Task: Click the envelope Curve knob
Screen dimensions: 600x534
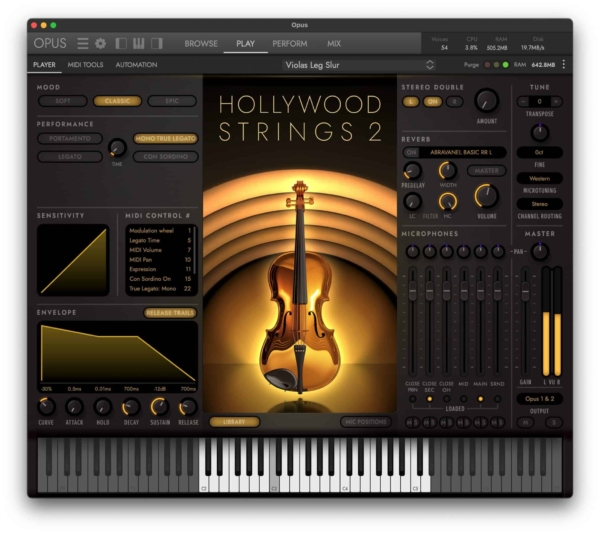Action: coord(46,407)
